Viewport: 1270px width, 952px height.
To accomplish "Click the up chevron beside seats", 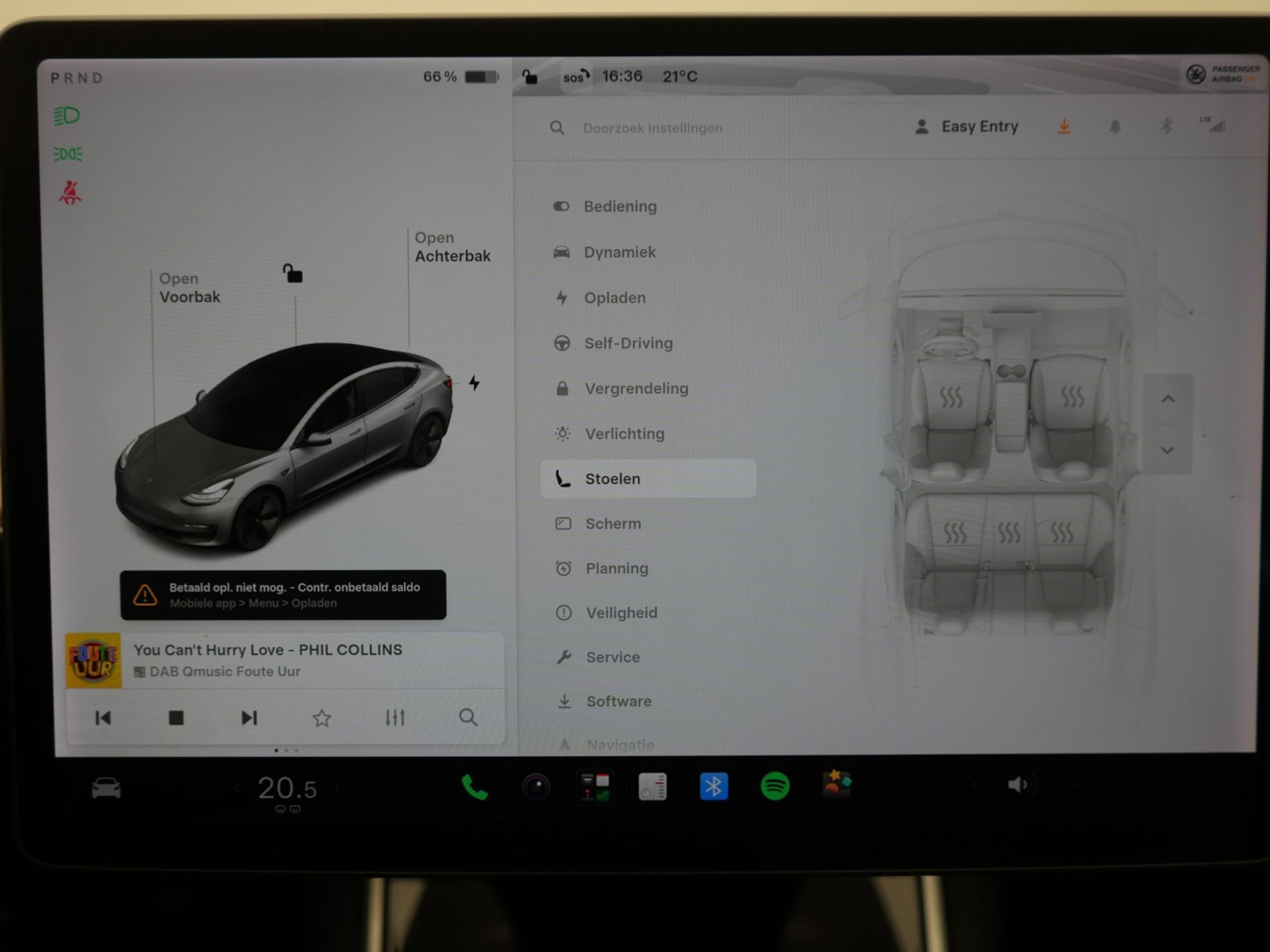I will 1168,399.
